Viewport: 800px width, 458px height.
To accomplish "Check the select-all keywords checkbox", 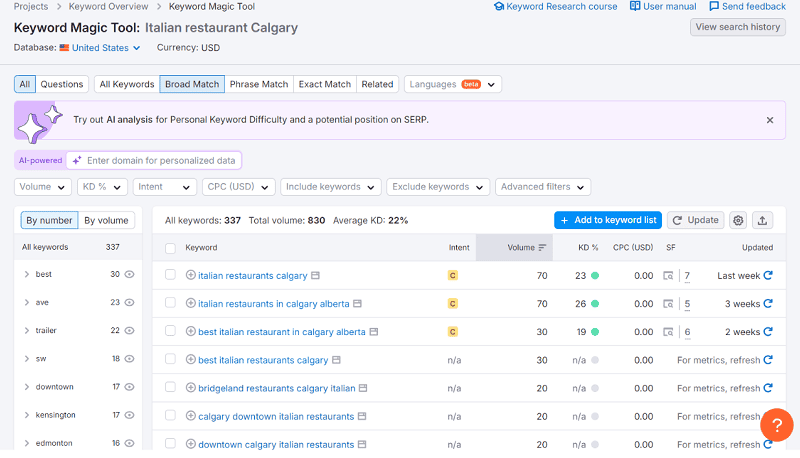I will [x=170, y=248].
